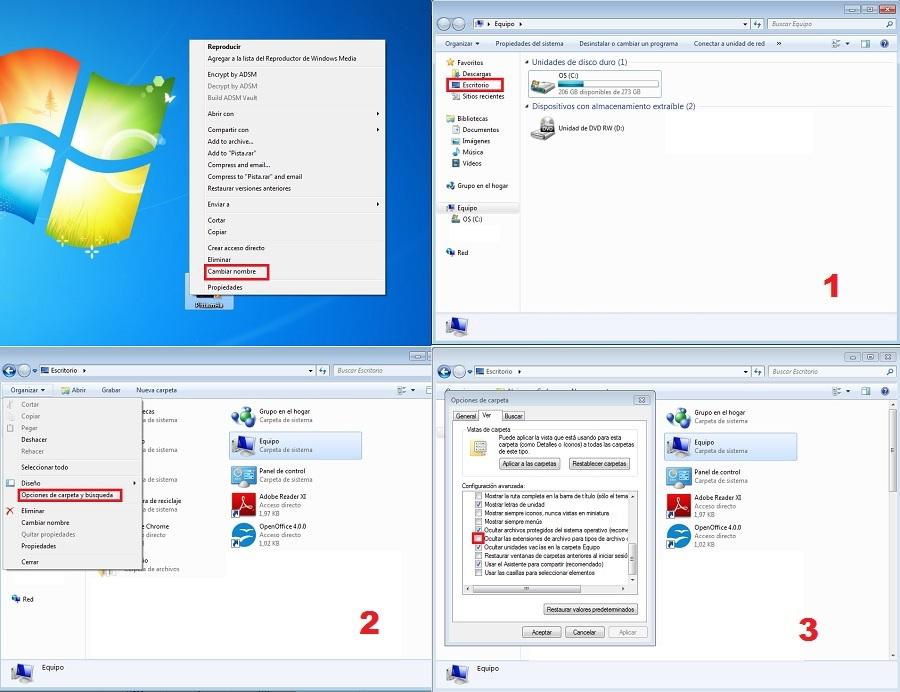Open the DVD RW (D:) drive icon
Image resolution: width=900 pixels, height=692 pixels.
(543, 129)
